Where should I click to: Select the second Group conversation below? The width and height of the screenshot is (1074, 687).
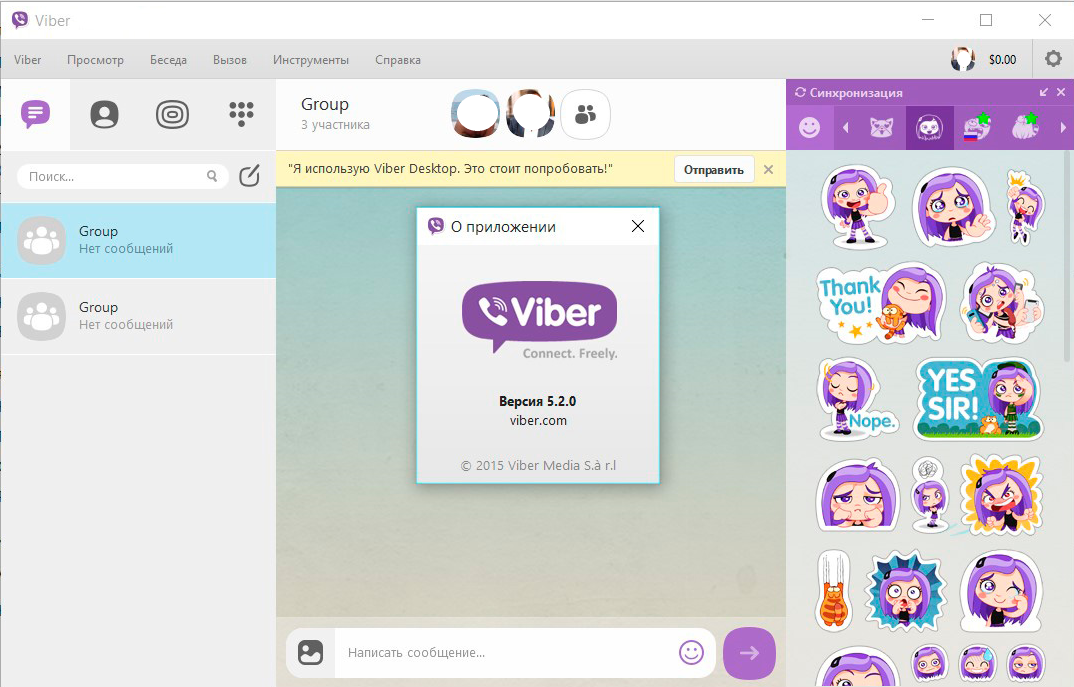(138, 316)
